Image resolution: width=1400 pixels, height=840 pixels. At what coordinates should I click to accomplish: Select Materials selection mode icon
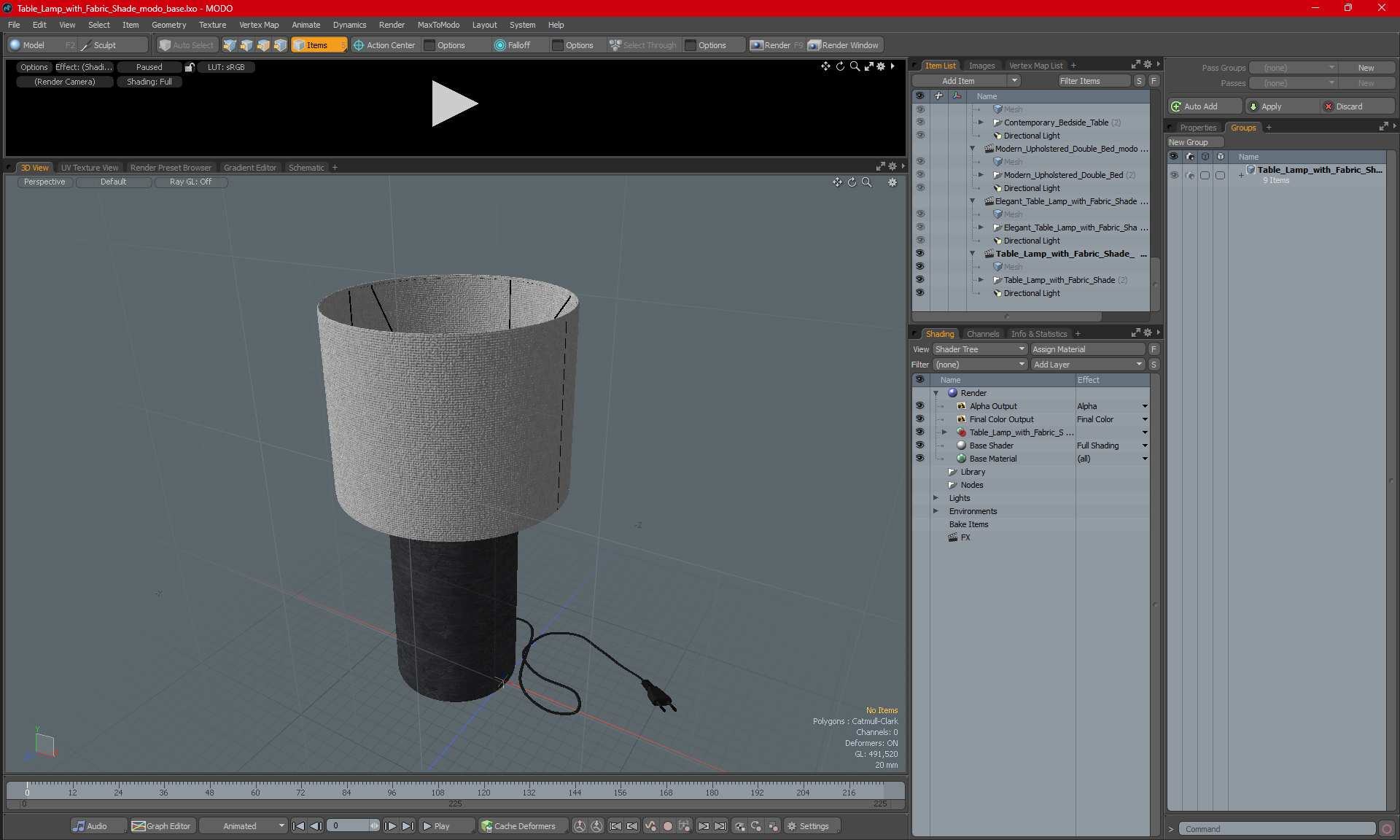point(280,45)
